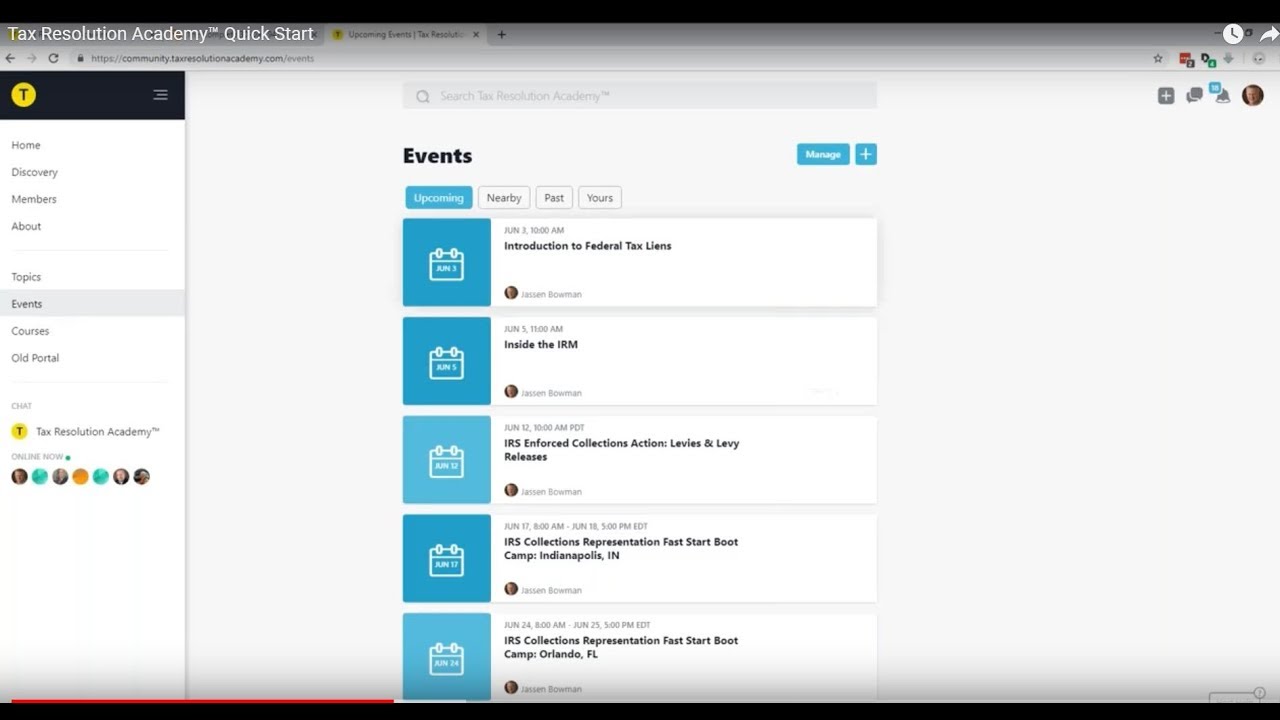Viewport: 1280px width, 720px height.
Task: Click Jassen Bowman on the Indianapolis event
Action: click(551, 590)
